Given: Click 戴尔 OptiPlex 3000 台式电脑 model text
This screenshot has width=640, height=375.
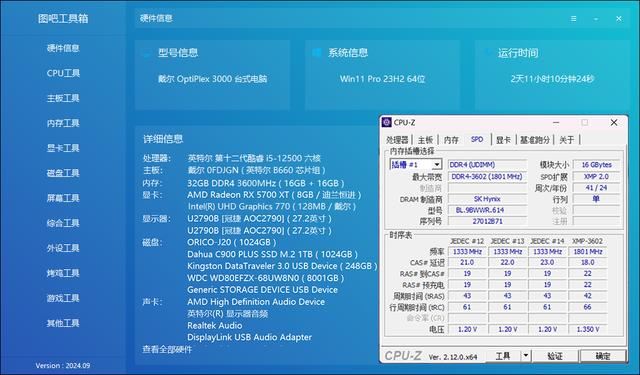Looking at the screenshot, I should point(213,79).
